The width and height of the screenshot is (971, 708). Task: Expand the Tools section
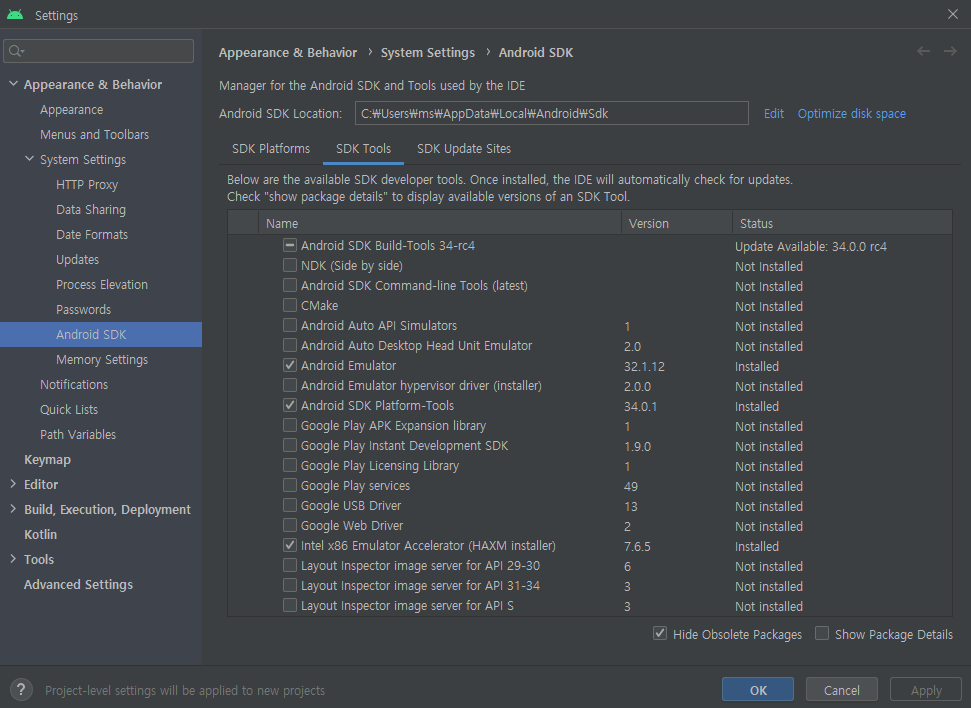point(13,559)
